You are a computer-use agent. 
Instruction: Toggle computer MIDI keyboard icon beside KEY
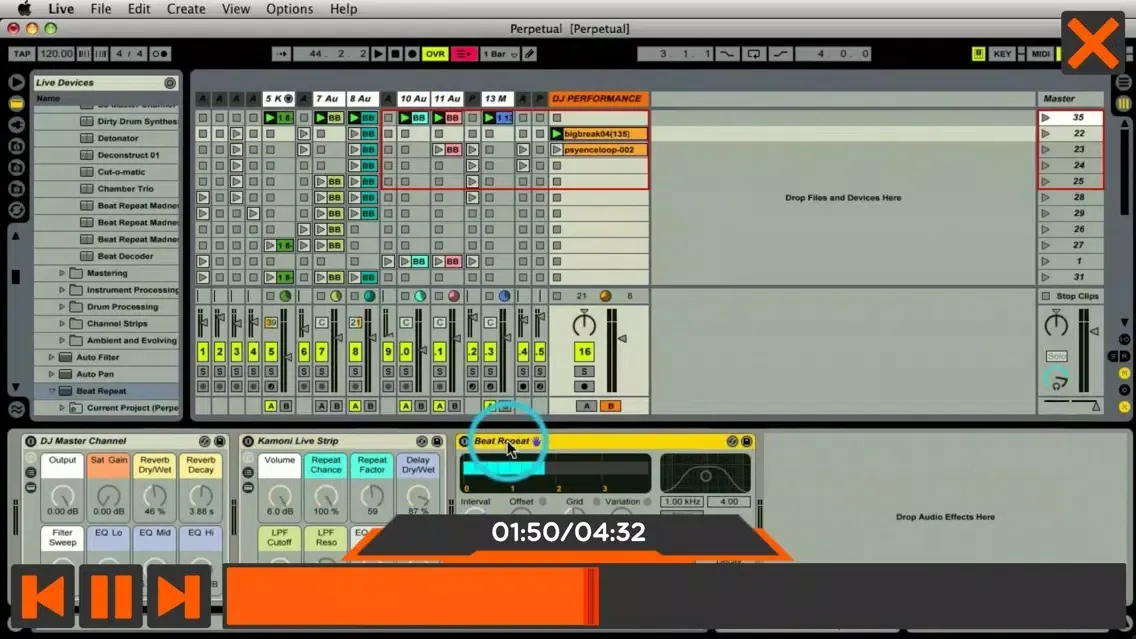click(x=978, y=54)
